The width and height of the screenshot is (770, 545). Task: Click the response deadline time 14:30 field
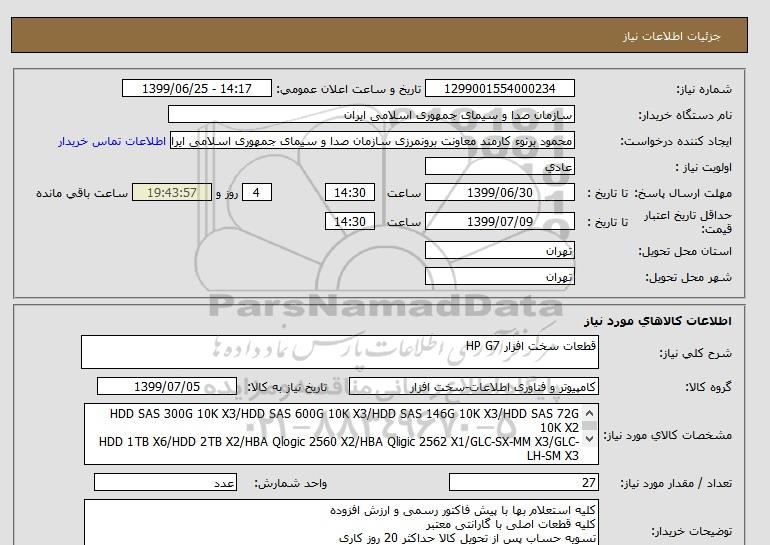[351, 193]
